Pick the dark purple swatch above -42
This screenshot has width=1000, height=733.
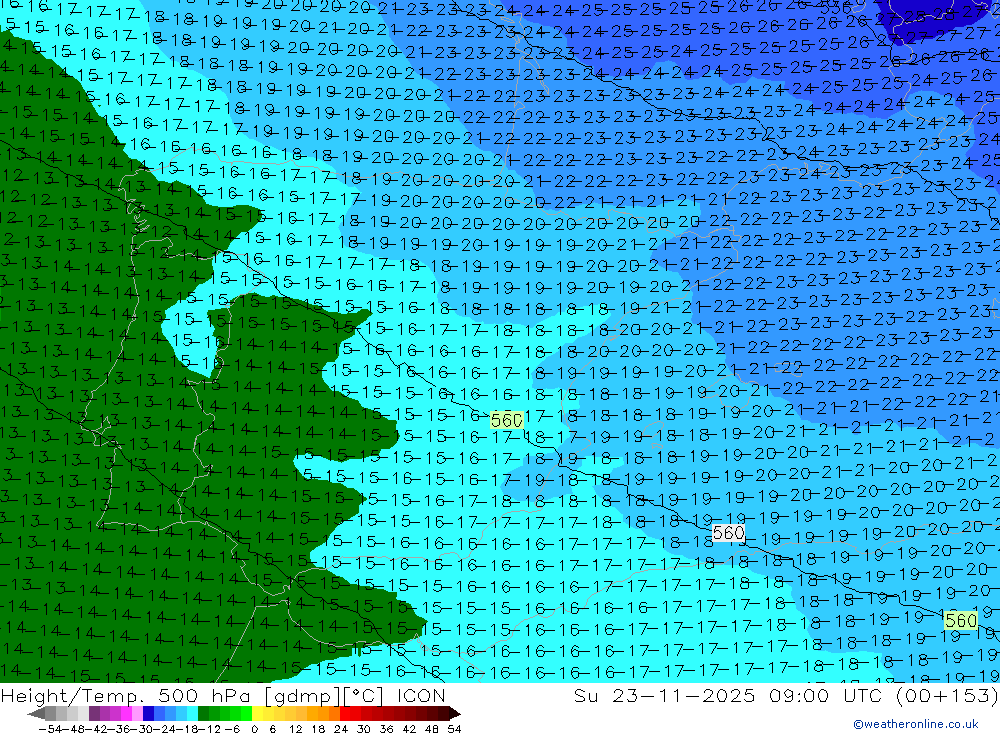tap(94, 713)
